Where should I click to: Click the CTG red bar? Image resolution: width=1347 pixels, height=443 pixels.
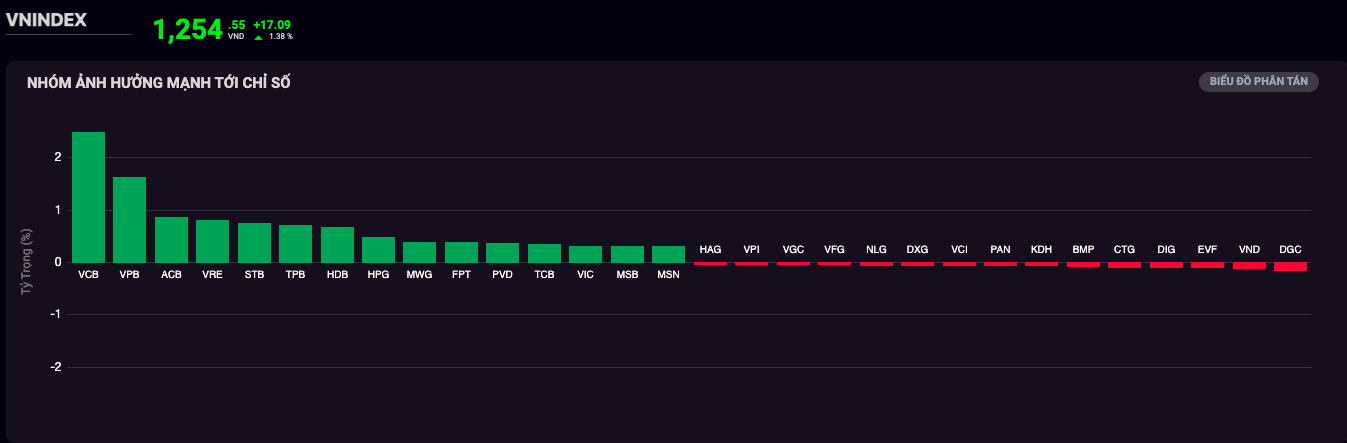1125,265
